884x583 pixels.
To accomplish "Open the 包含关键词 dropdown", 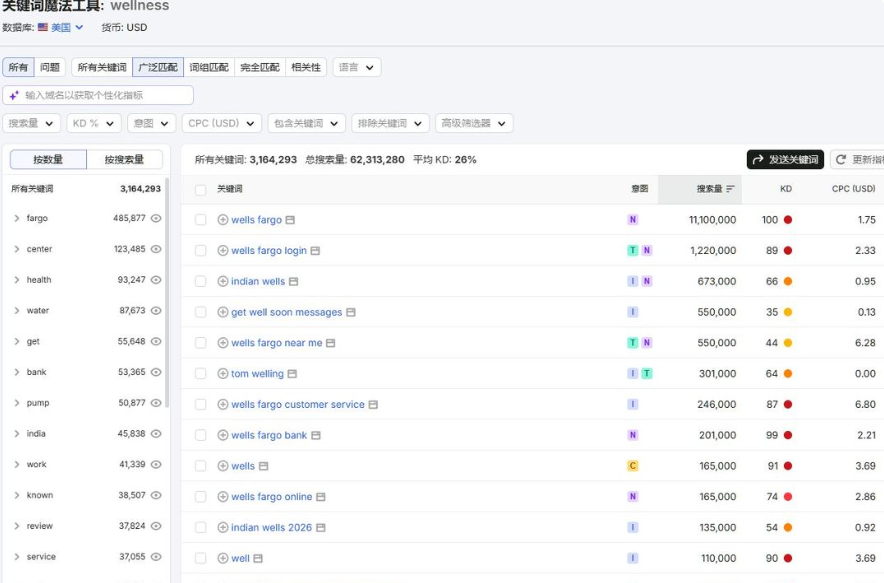I will 306,123.
